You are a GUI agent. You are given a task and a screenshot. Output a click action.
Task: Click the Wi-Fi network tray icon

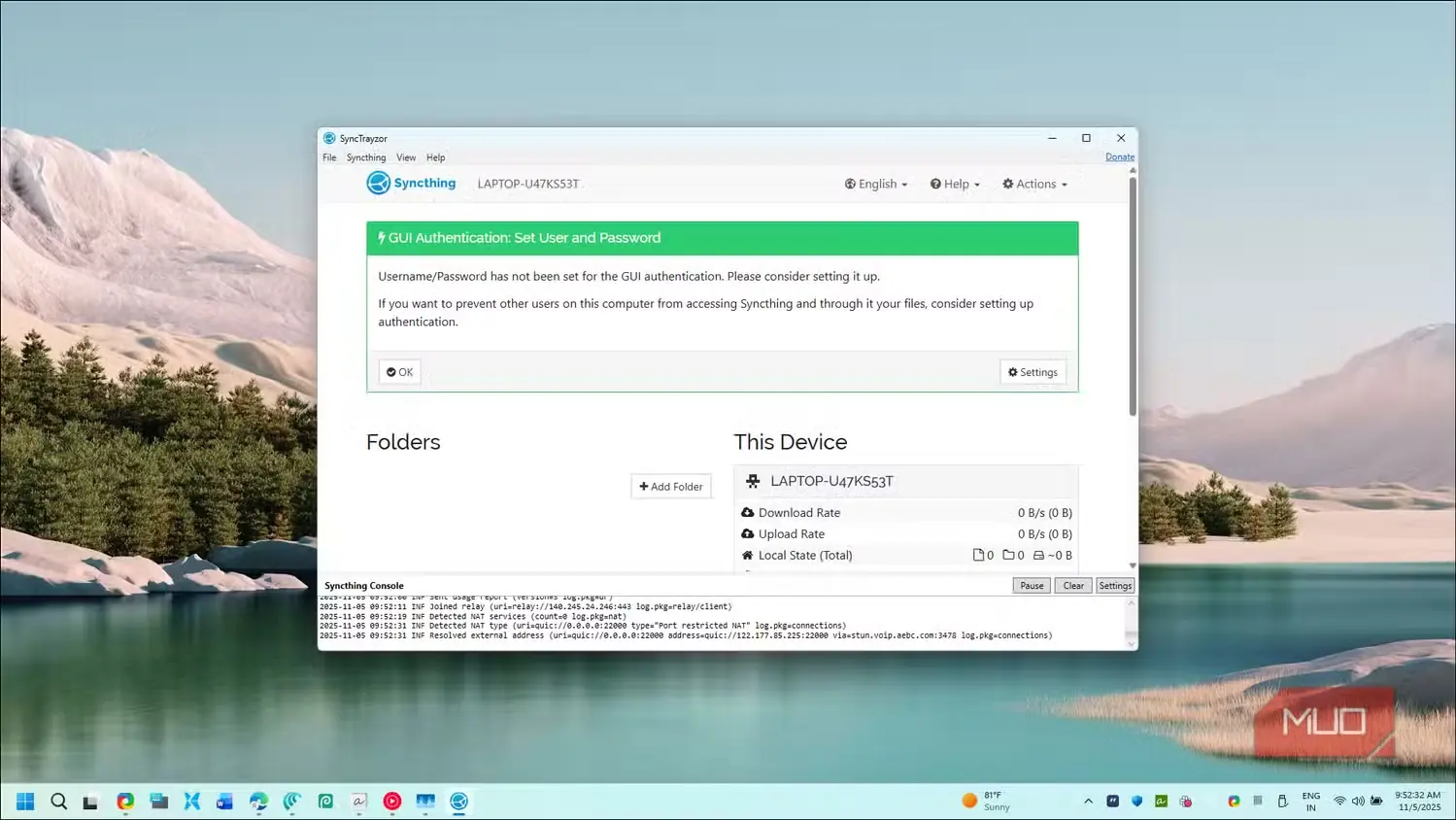(1339, 802)
